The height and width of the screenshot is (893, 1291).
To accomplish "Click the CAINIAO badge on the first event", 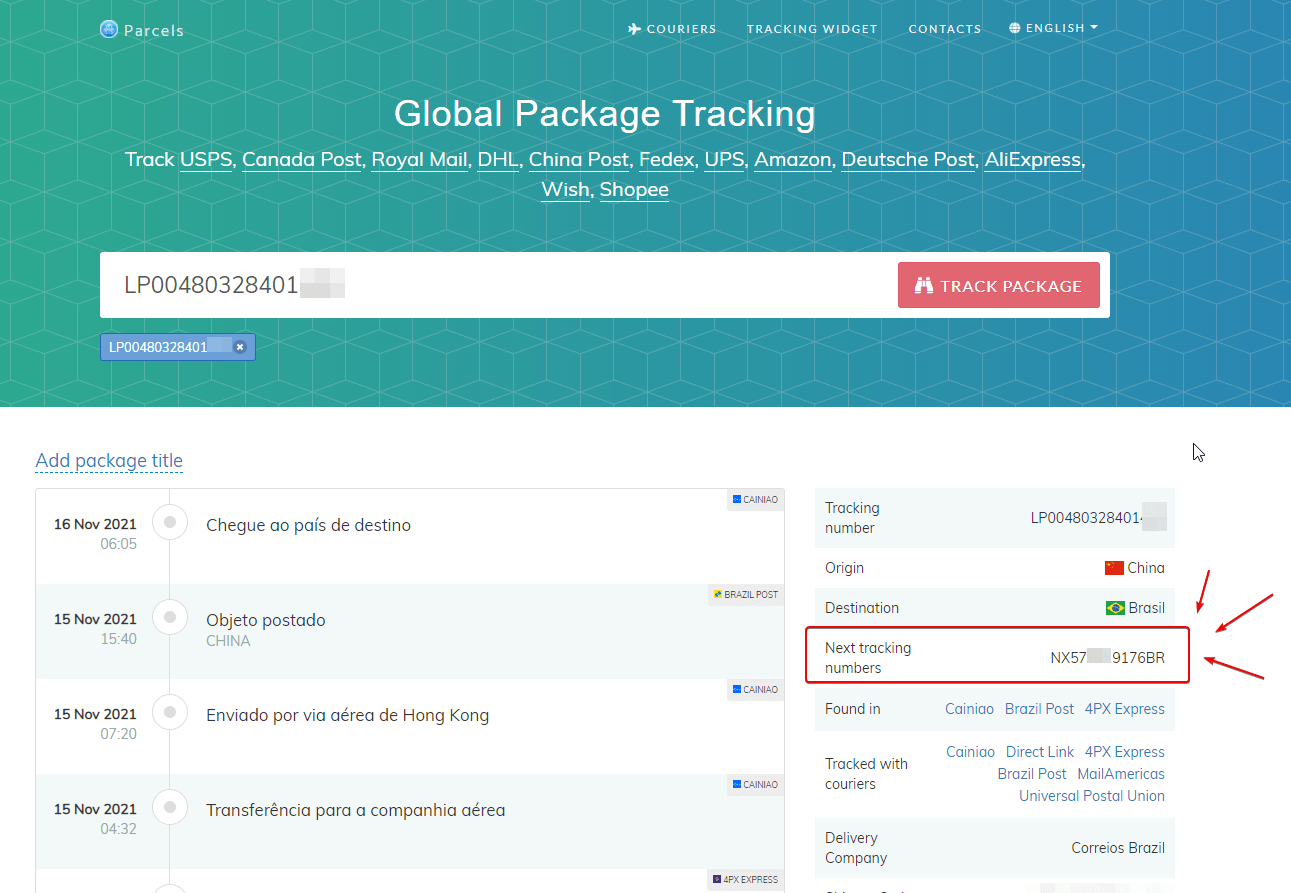I will coord(755,499).
